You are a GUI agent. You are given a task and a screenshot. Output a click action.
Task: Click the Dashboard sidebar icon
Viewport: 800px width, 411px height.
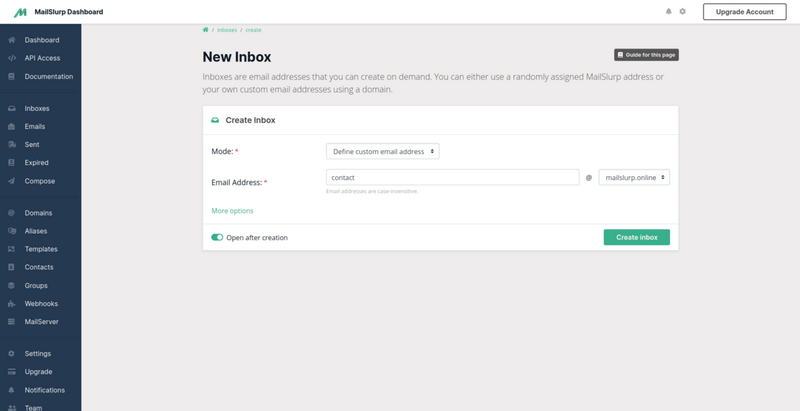pos(12,40)
